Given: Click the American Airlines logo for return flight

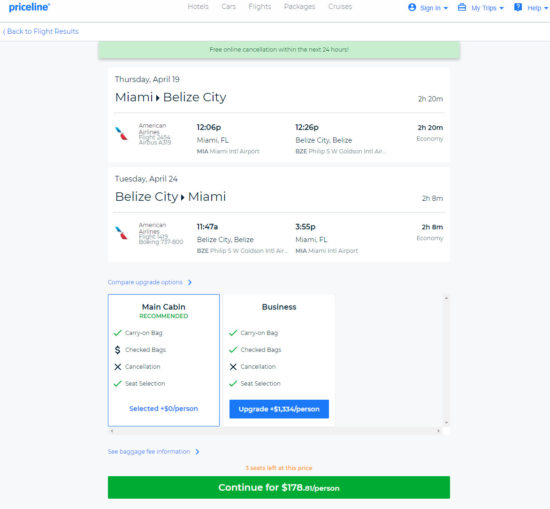Looking at the screenshot, I should (121, 233).
